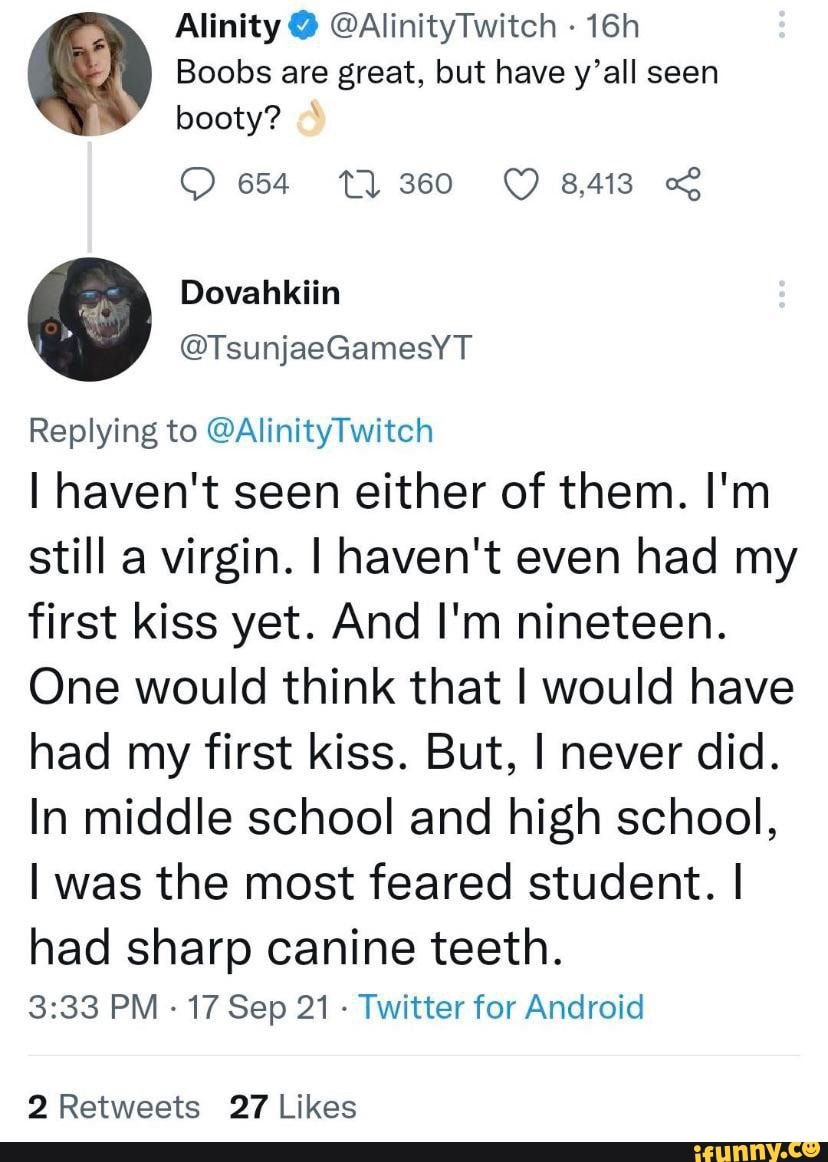The width and height of the screenshot is (828, 1162).
Task: Click the Alinity display name
Action: coord(227,29)
